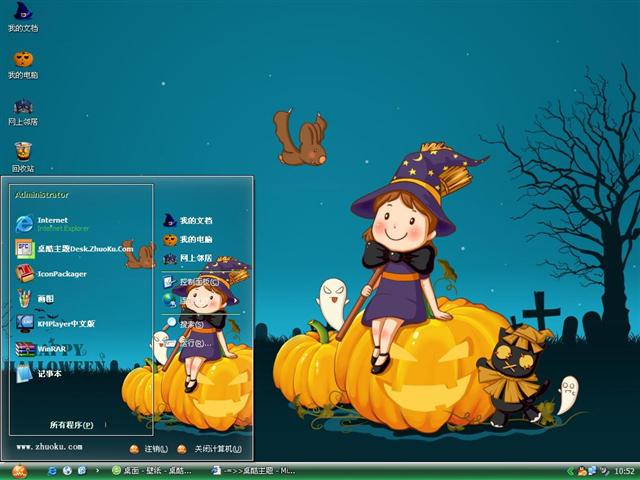Switch to 桌面 - 壁纸 taskbar window
The width and height of the screenshot is (640, 480).
point(152,471)
